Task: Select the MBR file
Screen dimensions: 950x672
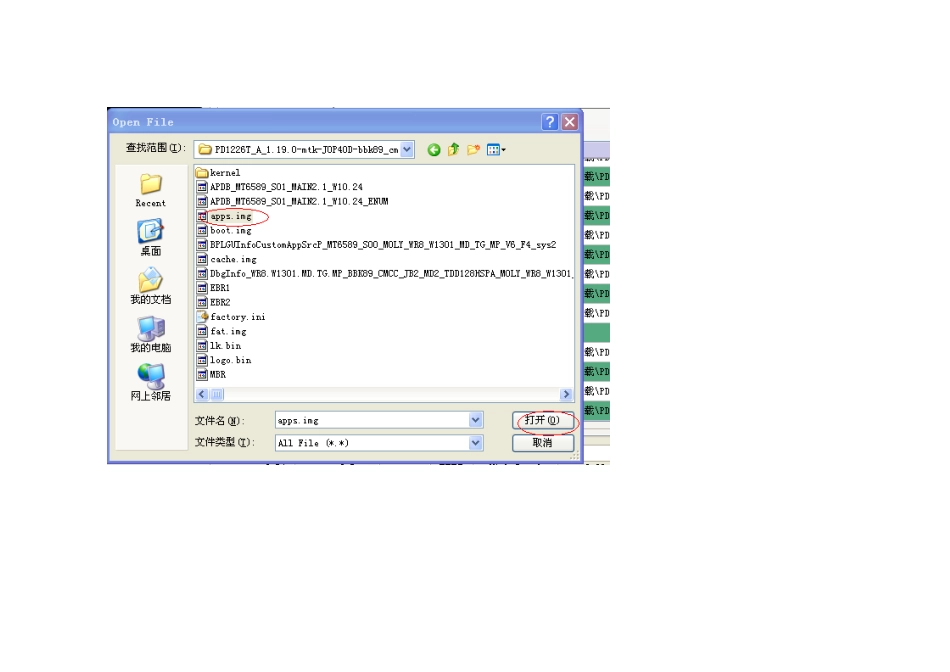Action: click(x=211, y=375)
